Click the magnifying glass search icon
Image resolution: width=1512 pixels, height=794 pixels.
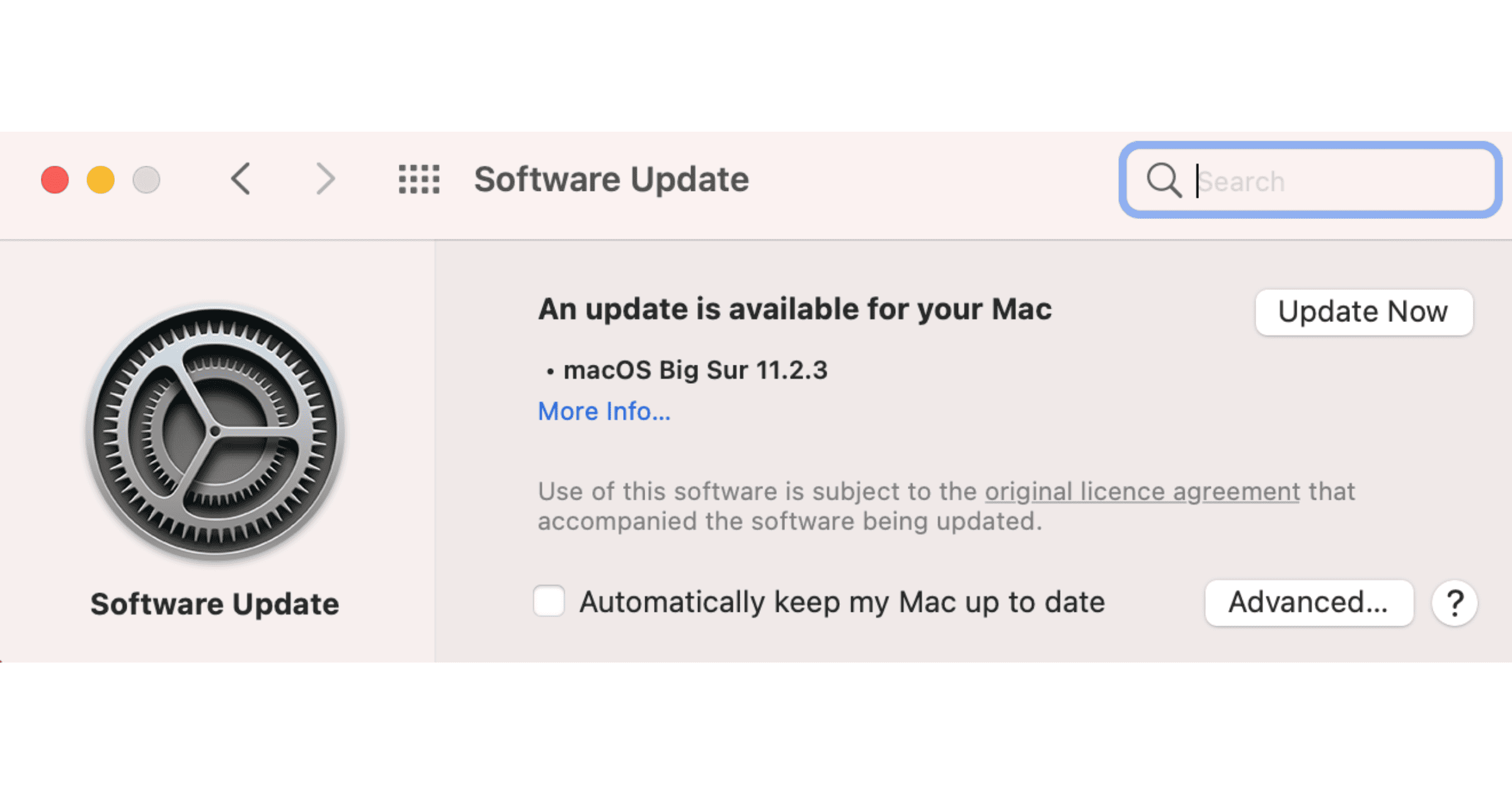point(1163,181)
